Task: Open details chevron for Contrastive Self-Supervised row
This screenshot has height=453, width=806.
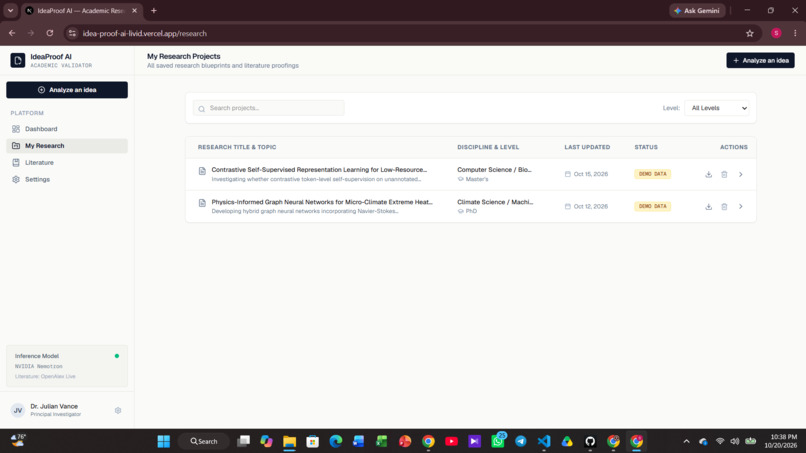Action: coord(741,174)
